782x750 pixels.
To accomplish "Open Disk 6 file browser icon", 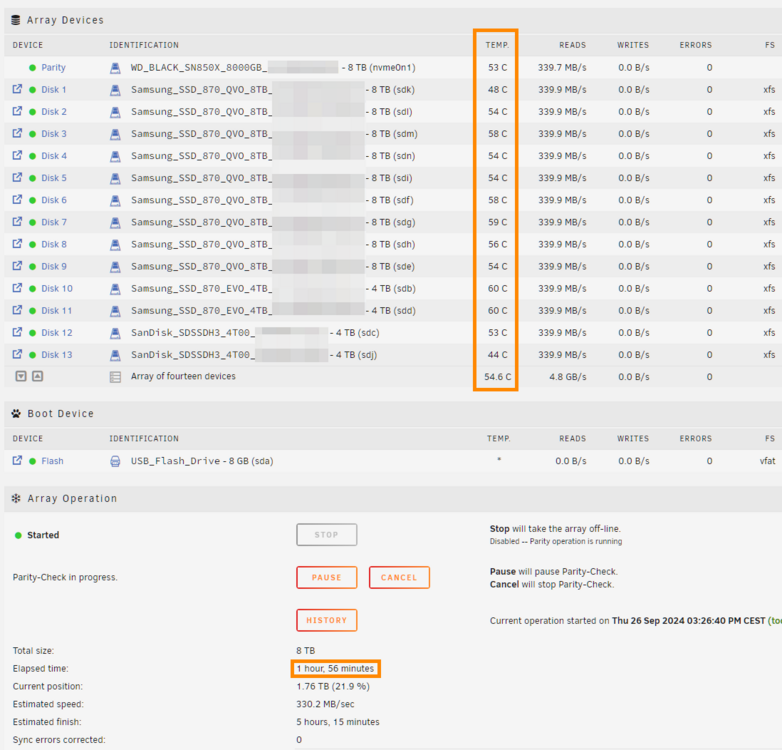I will [17, 199].
